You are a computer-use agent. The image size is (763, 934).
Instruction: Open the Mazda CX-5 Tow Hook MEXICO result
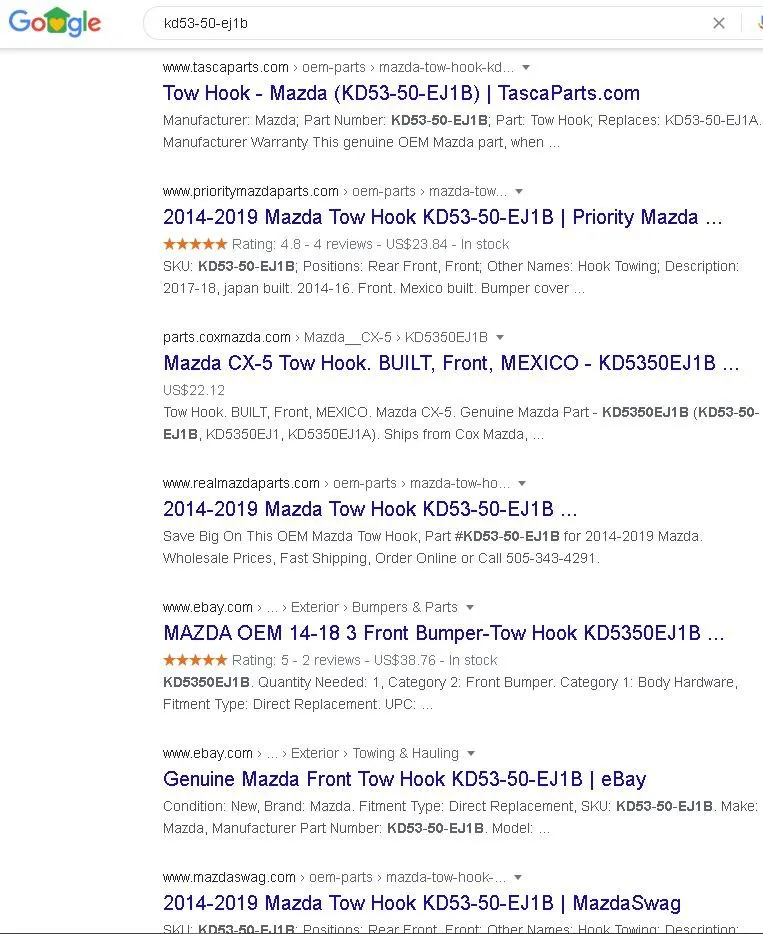451,363
